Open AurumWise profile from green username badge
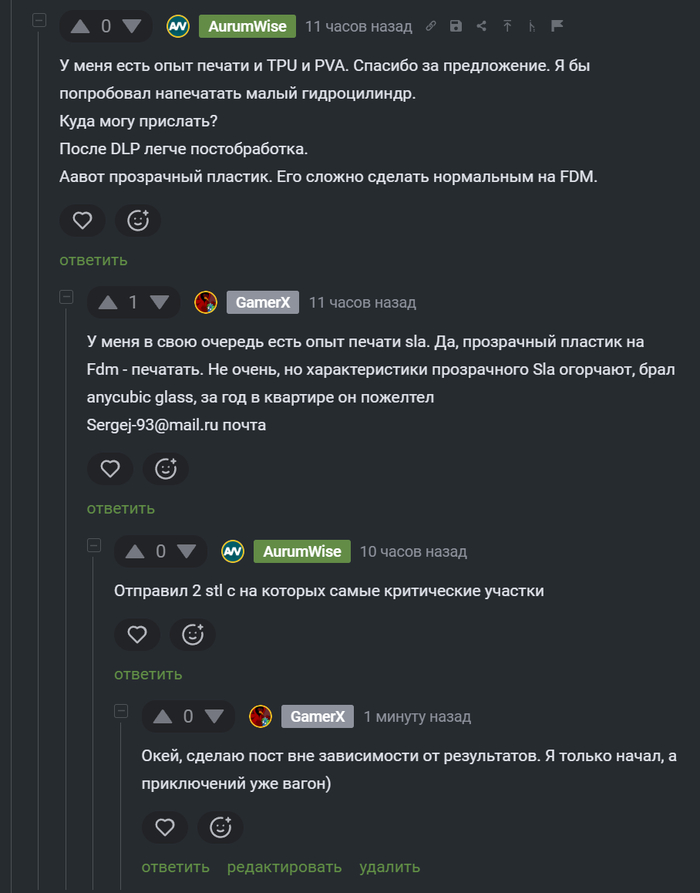 pyautogui.click(x=247, y=26)
